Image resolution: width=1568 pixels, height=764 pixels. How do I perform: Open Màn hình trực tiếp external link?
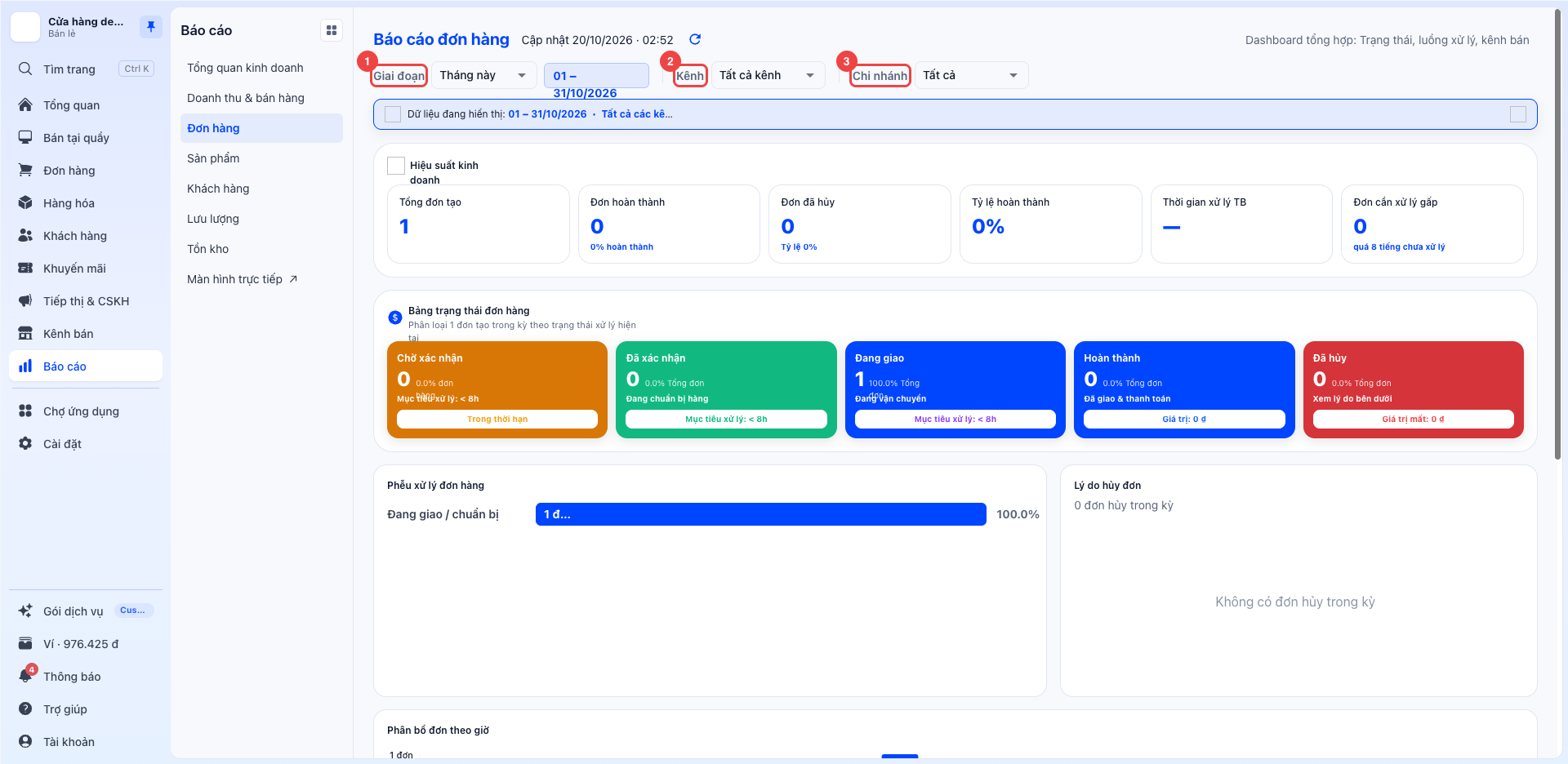tap(261, 279)
